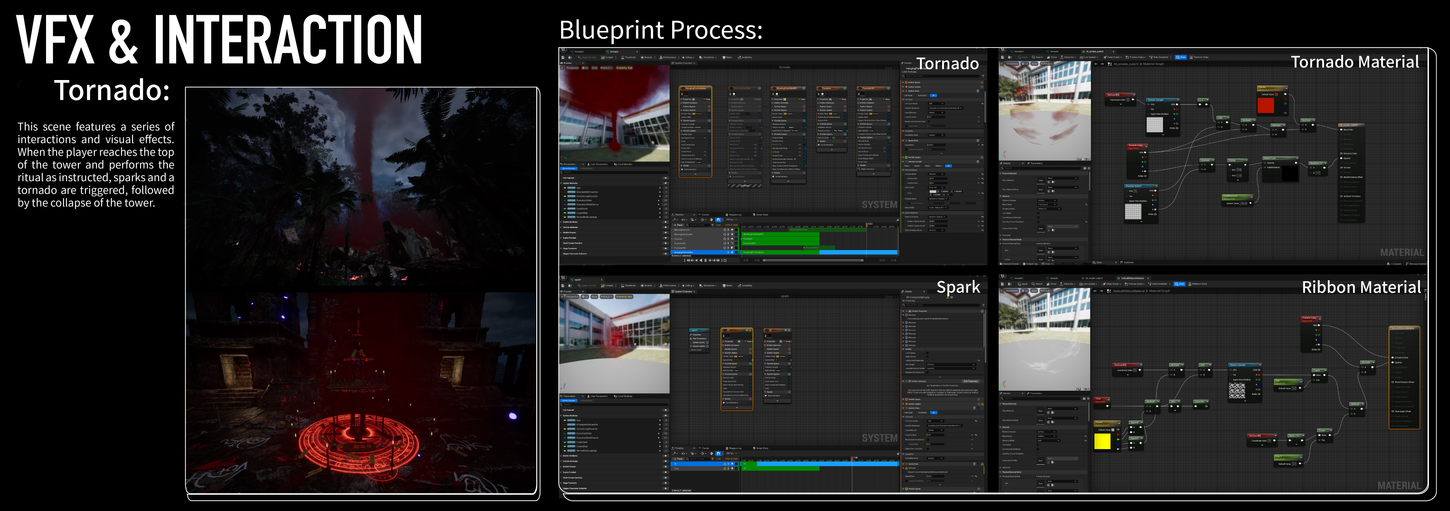Click the 'VFX & INTERACTION' title
Screen dimensions: 1450x511
pos(220,41)
